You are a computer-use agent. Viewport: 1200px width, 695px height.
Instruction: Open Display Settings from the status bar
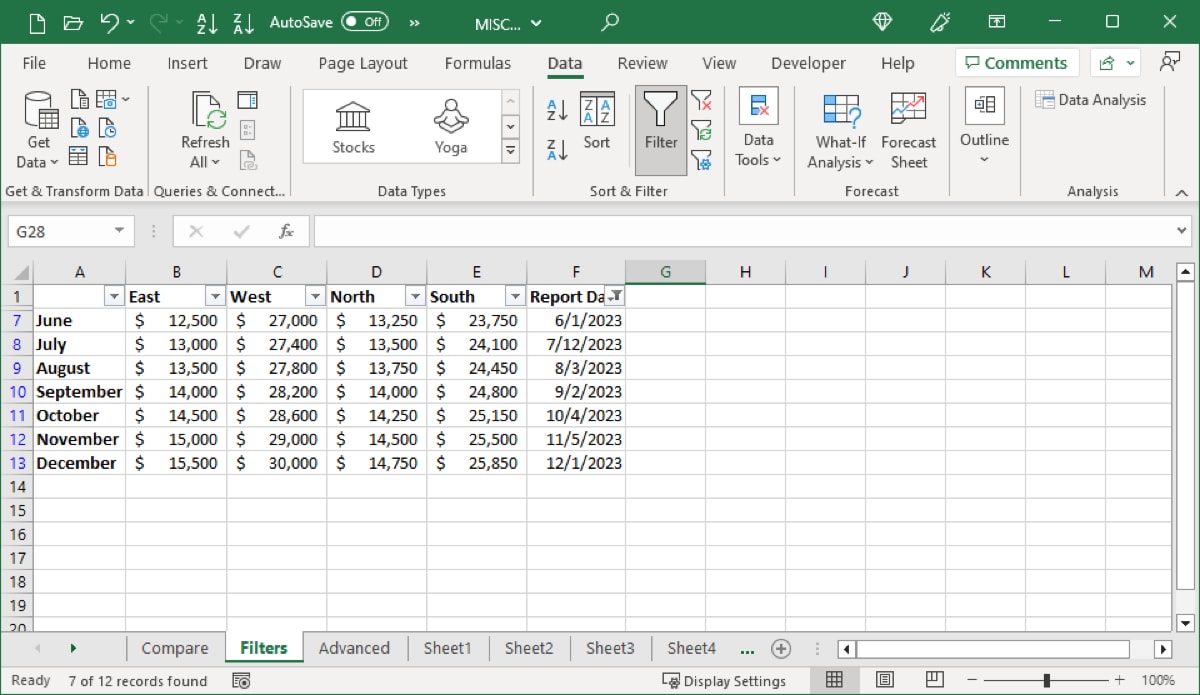point(724,681)
